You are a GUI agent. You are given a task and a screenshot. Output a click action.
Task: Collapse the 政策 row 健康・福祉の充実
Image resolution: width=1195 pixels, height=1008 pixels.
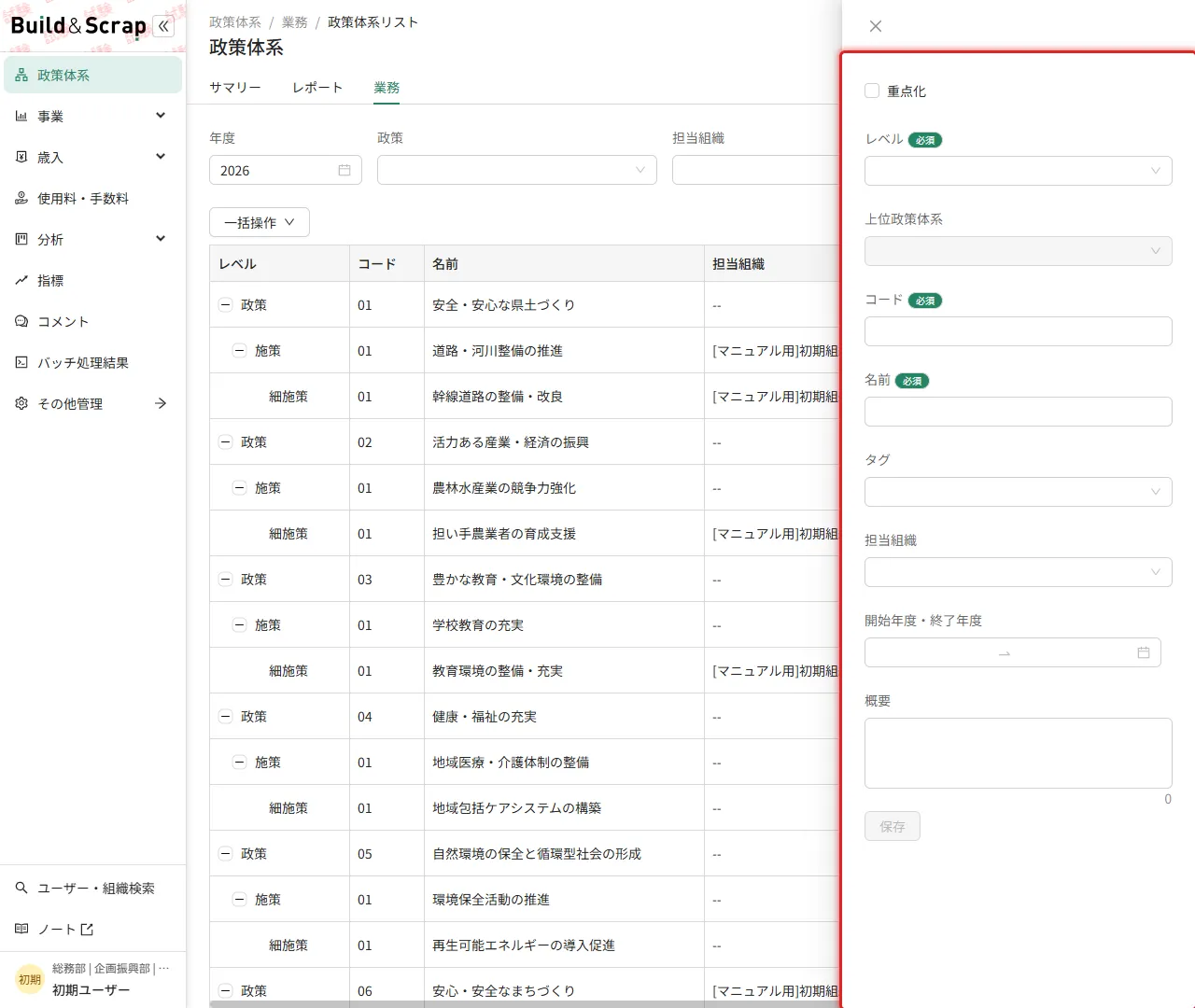pyautogui.click(x=225, y=717)
